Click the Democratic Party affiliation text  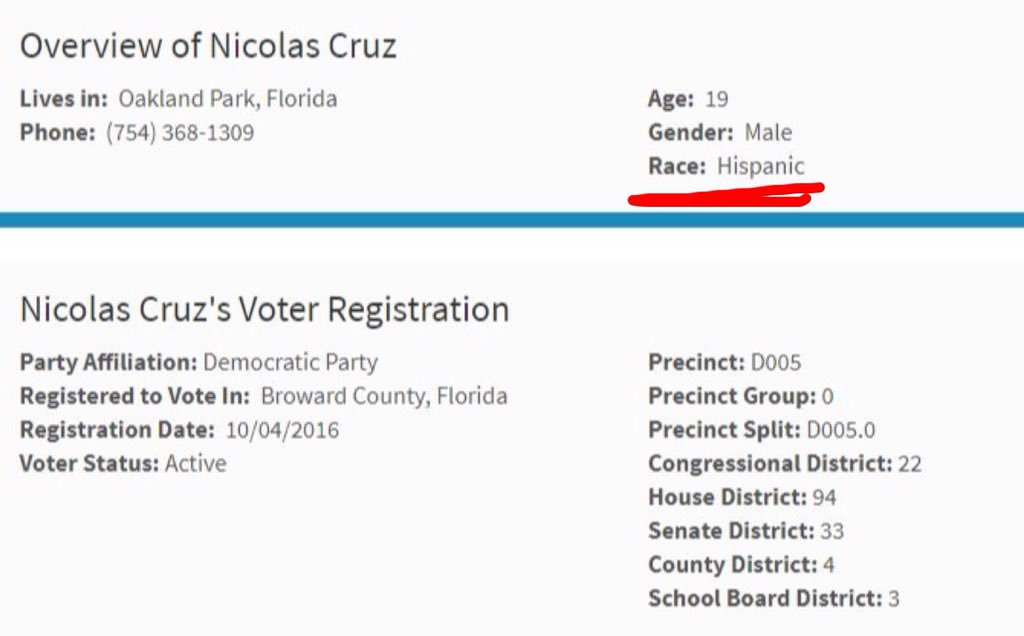tap(290, 362)
